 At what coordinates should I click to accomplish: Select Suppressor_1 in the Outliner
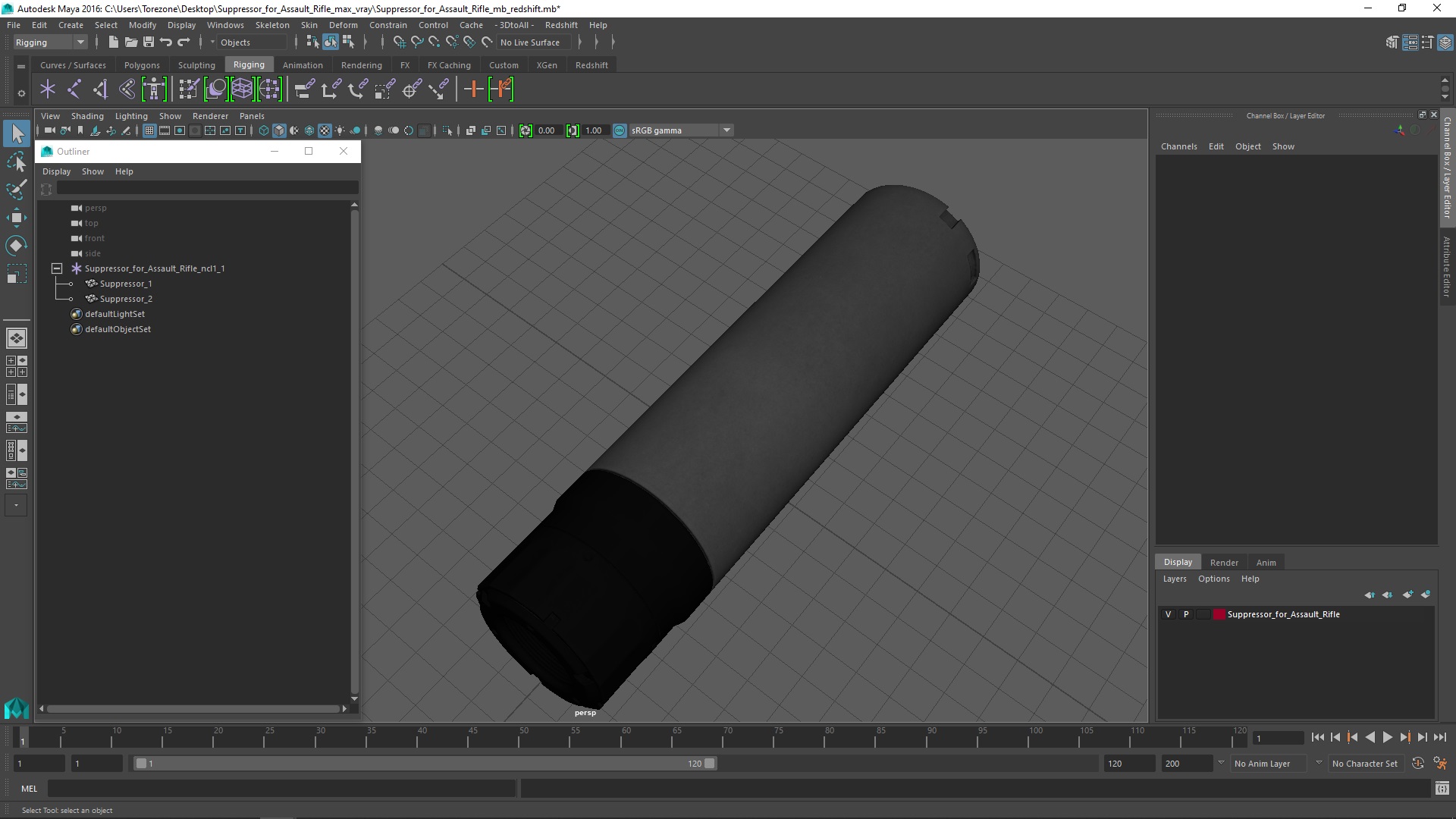(126, 284)
